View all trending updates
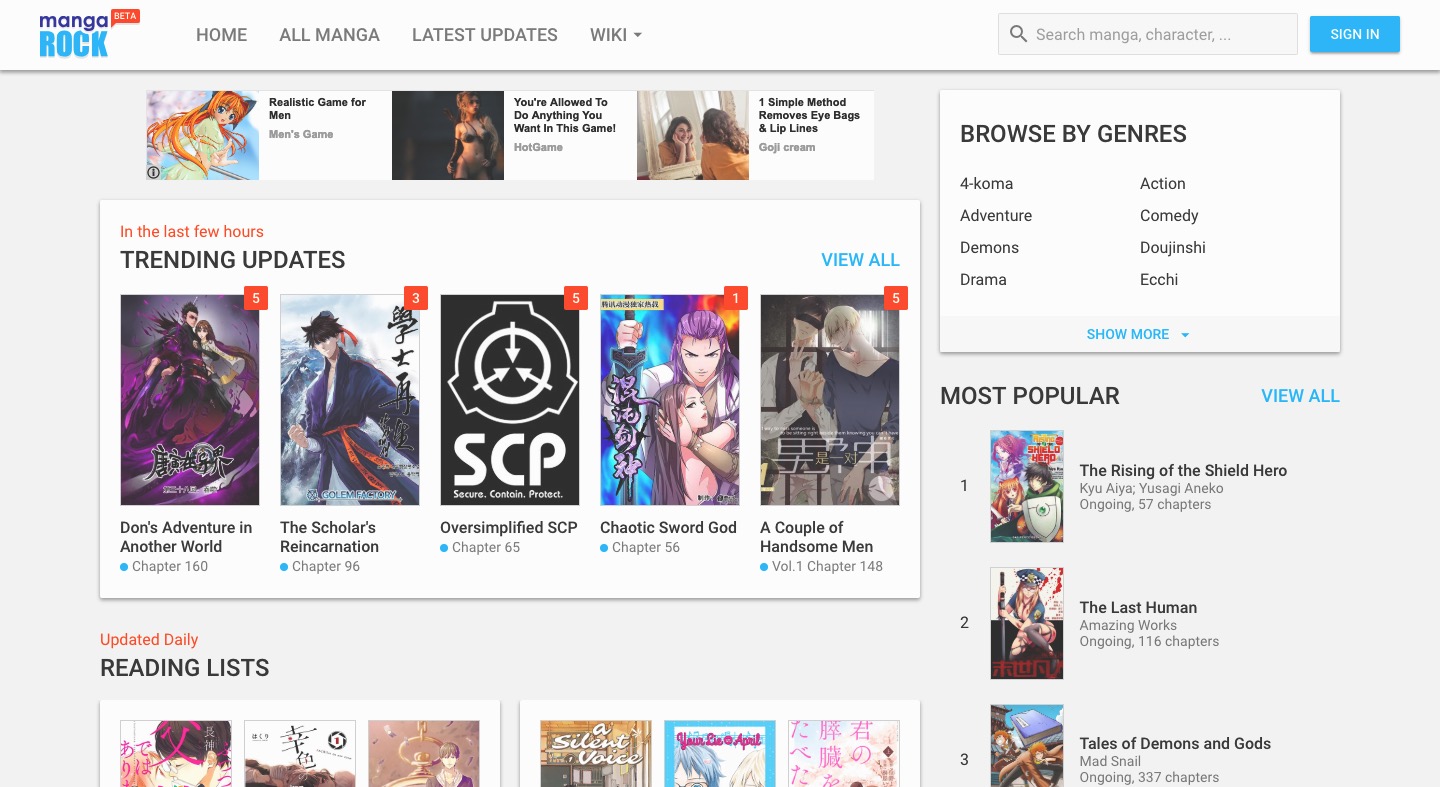The image size is (1440, 787). tap(860, 260)
